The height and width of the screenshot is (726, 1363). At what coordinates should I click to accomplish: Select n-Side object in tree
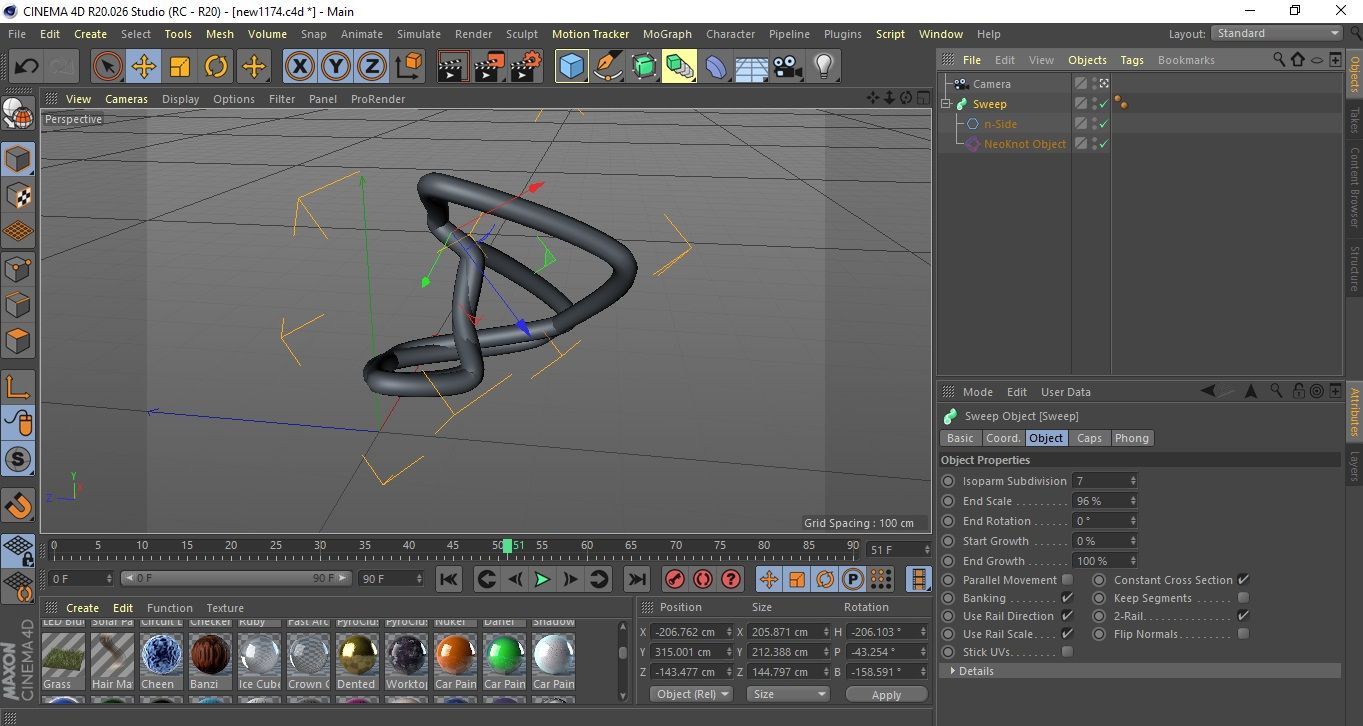[x=1000, y=124]
